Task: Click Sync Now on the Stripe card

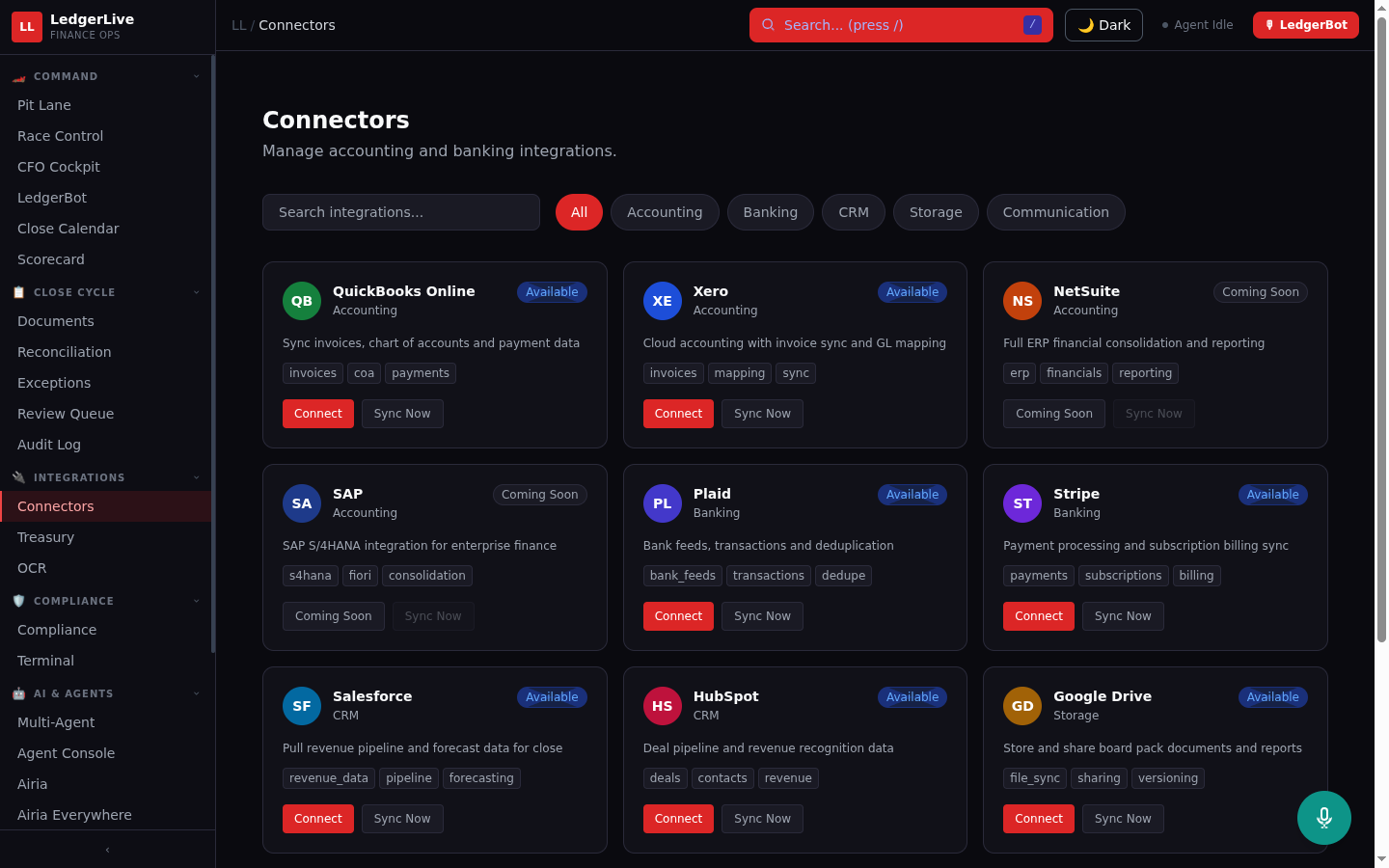Action: [x=1123, y=616]
